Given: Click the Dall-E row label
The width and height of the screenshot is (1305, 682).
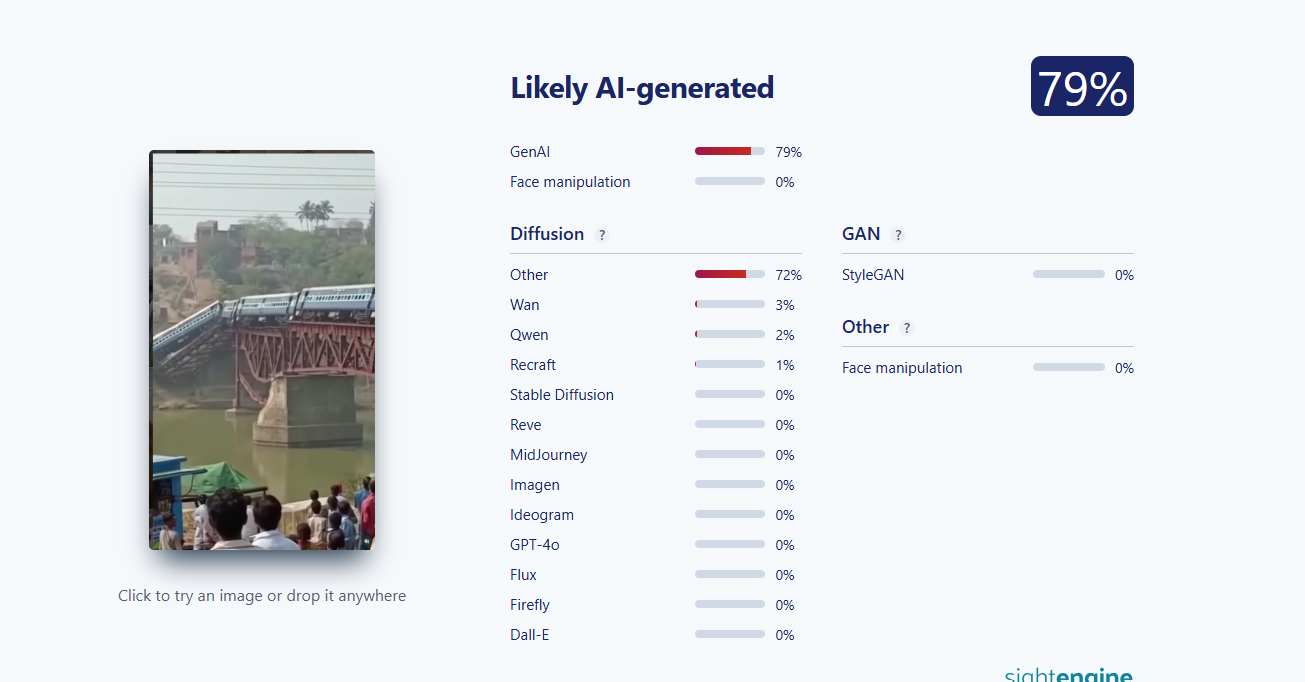Looking at the screenshot, I should click(x=530, y=635).
